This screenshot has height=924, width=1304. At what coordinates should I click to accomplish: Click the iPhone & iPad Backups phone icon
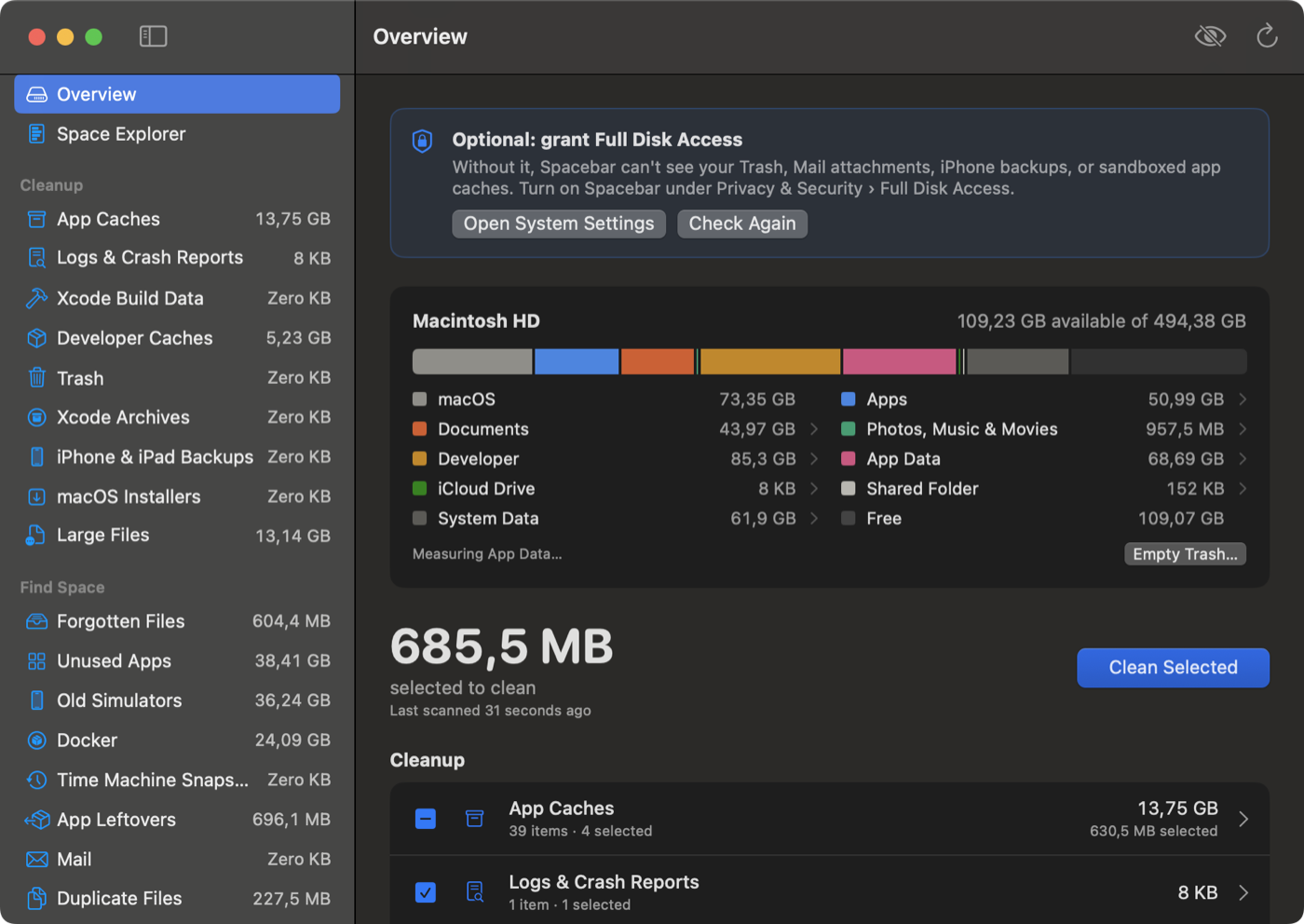(x=36, y=457)
